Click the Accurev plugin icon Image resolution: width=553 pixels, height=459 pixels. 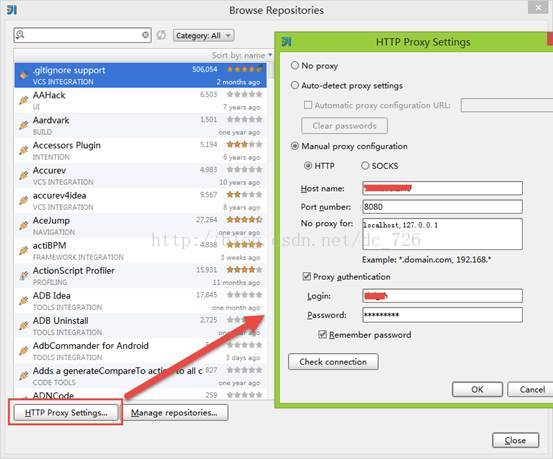click(24, 175)
